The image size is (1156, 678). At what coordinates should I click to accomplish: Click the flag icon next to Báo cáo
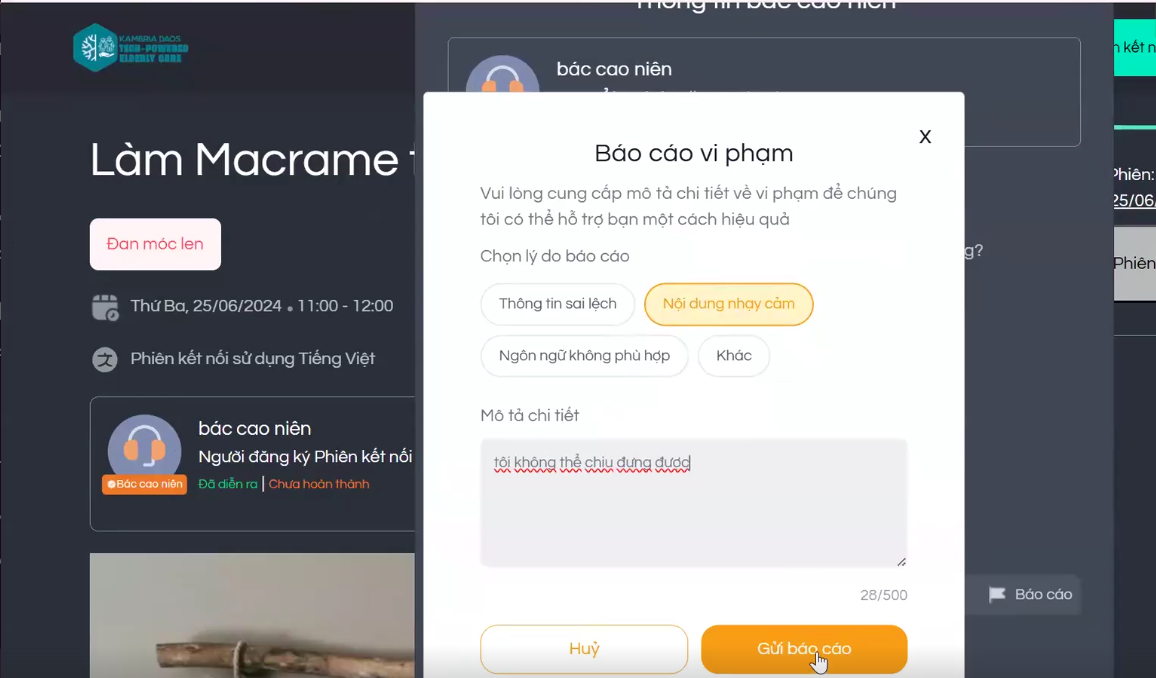pos(997,594)
